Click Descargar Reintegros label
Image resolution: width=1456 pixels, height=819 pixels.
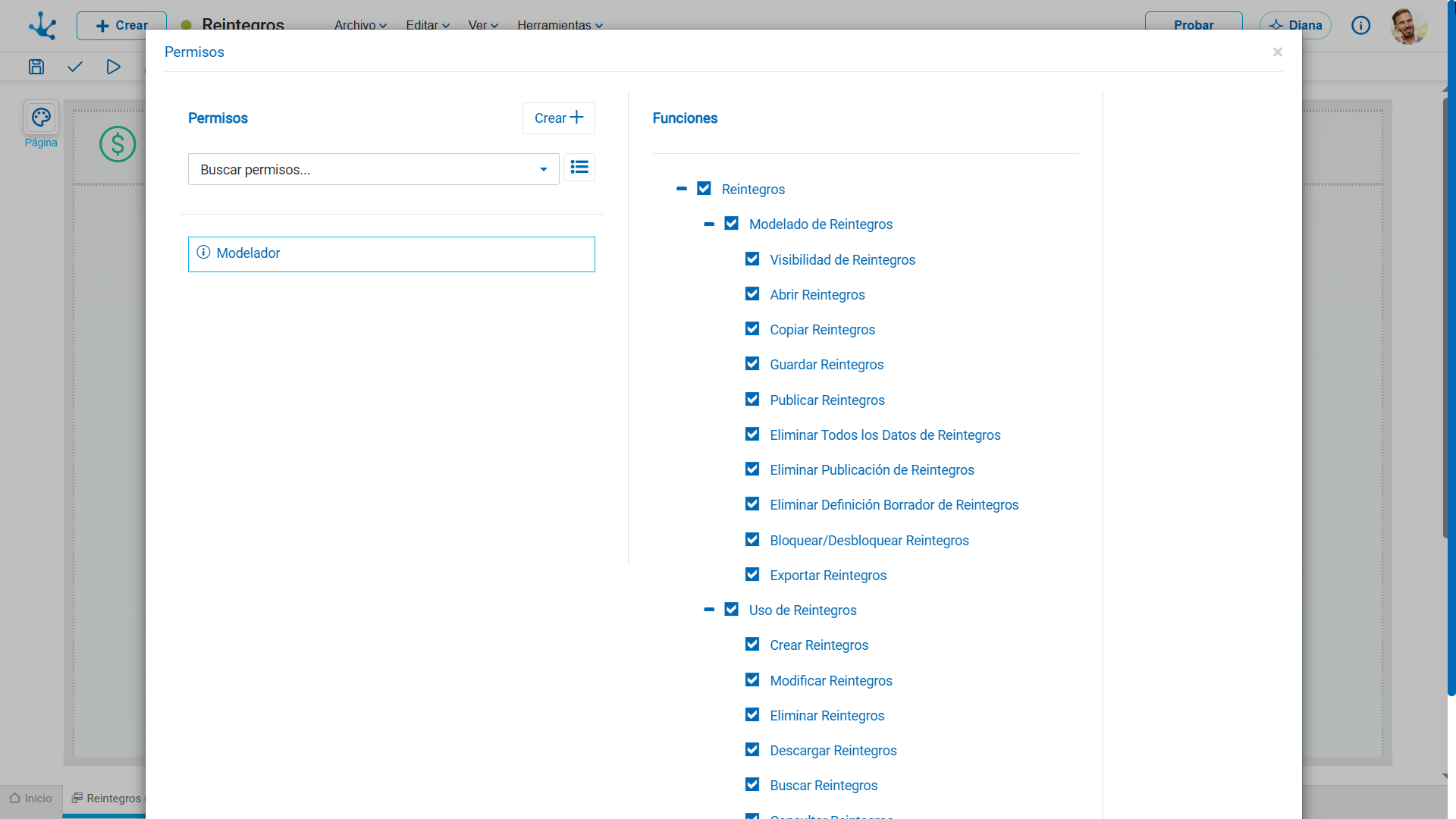[x=833, y=750]
